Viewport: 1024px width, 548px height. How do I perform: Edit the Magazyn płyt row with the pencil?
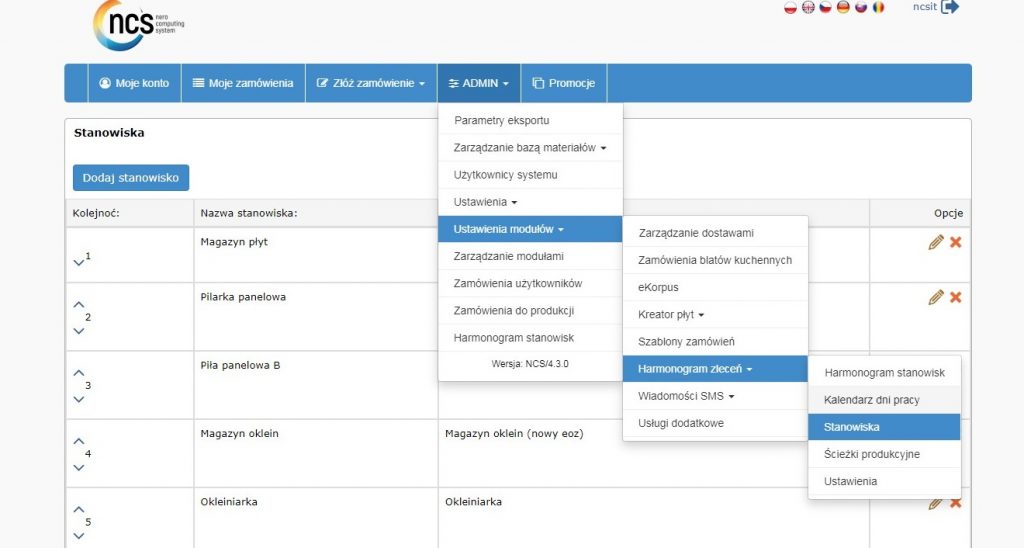click(x=936, y=242)
